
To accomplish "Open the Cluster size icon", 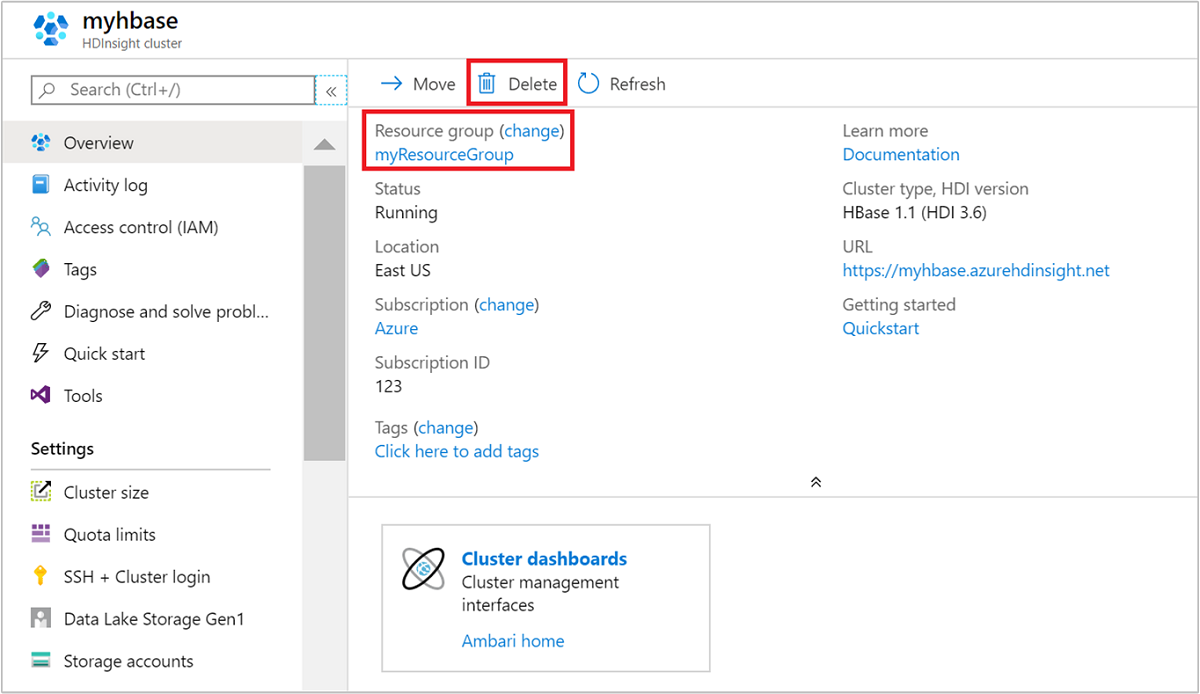I will 41,492.
